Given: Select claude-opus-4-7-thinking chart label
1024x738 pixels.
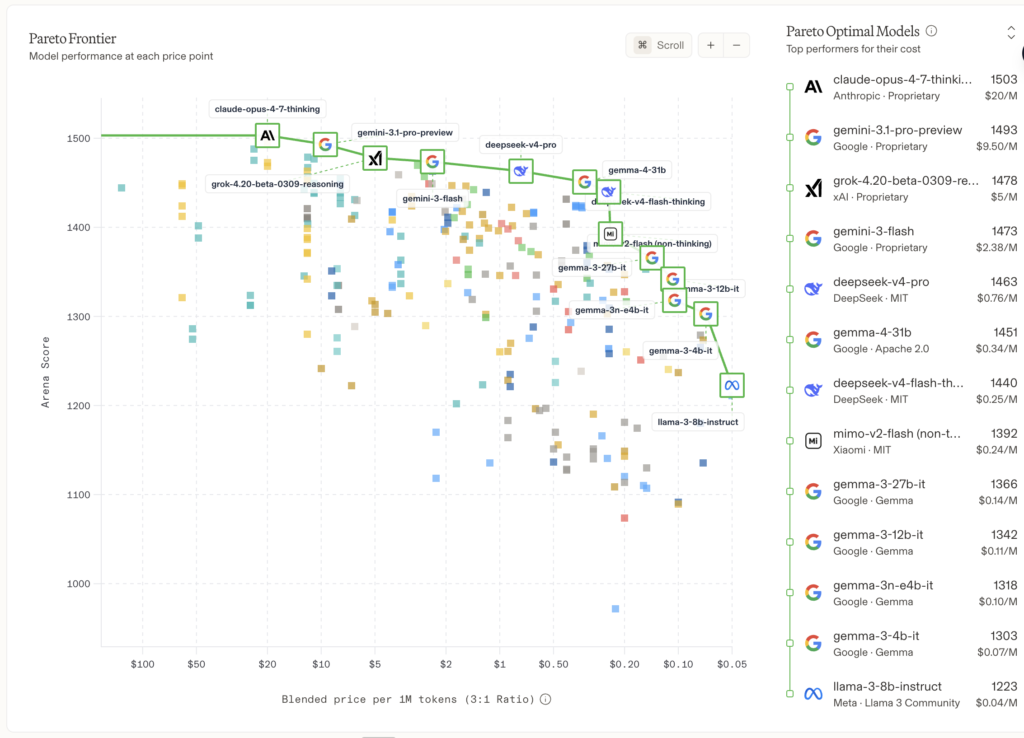Looking at the screenshot, I should point(267,109).
